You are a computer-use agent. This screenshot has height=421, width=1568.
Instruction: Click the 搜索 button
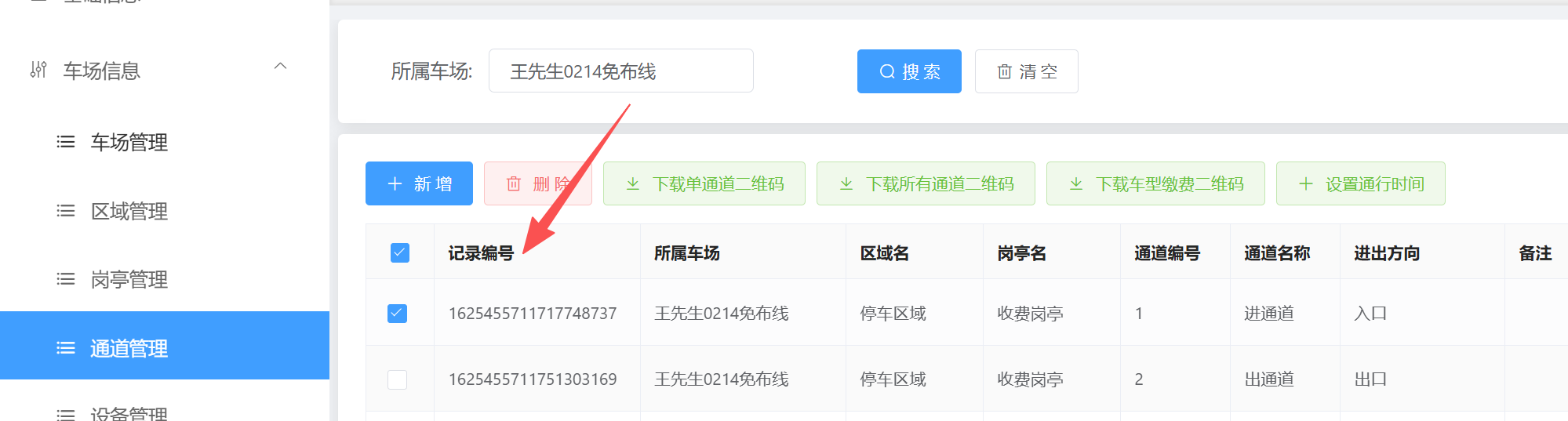tap(909, 71)
